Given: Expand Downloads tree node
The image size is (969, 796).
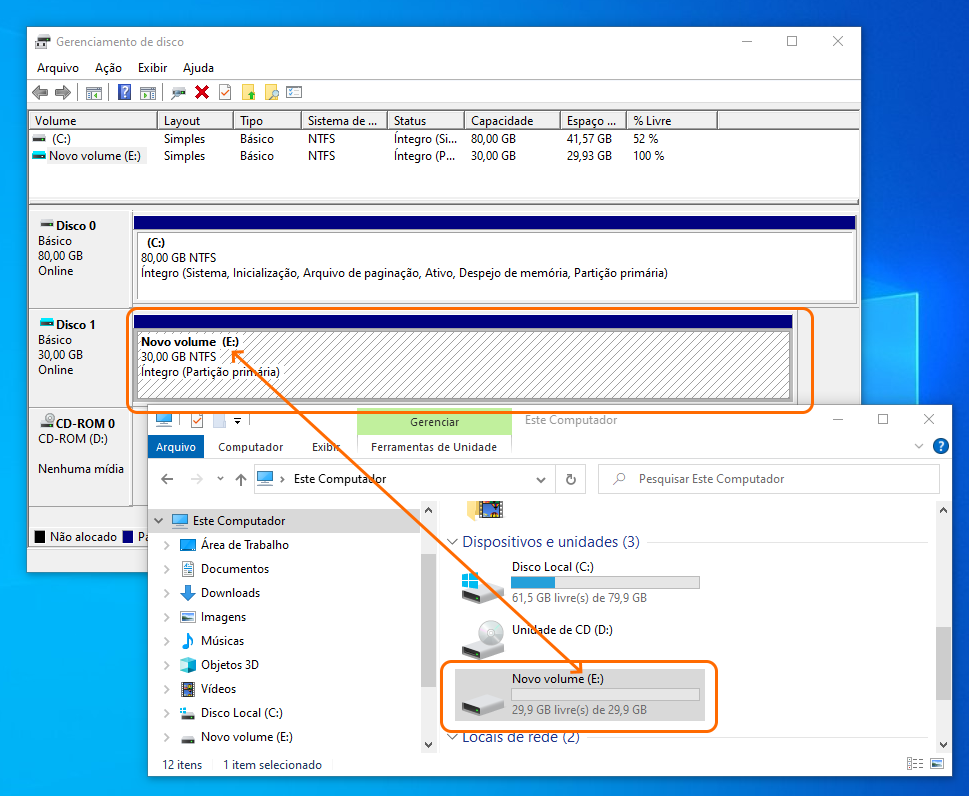Looking at the screenshot, I should click(x=166, y=593).
